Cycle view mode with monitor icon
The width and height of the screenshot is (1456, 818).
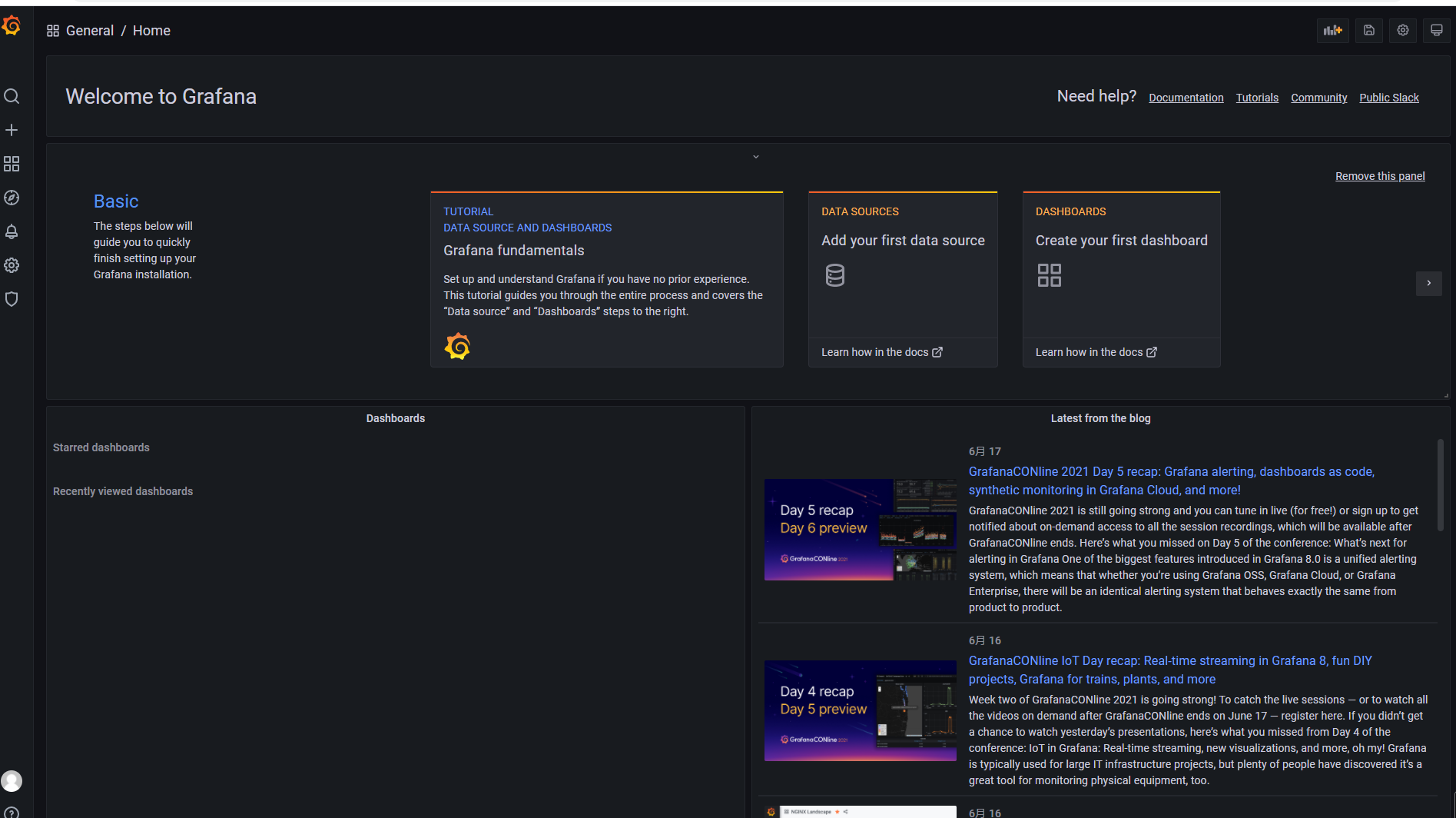click(x=1437, y=31)
